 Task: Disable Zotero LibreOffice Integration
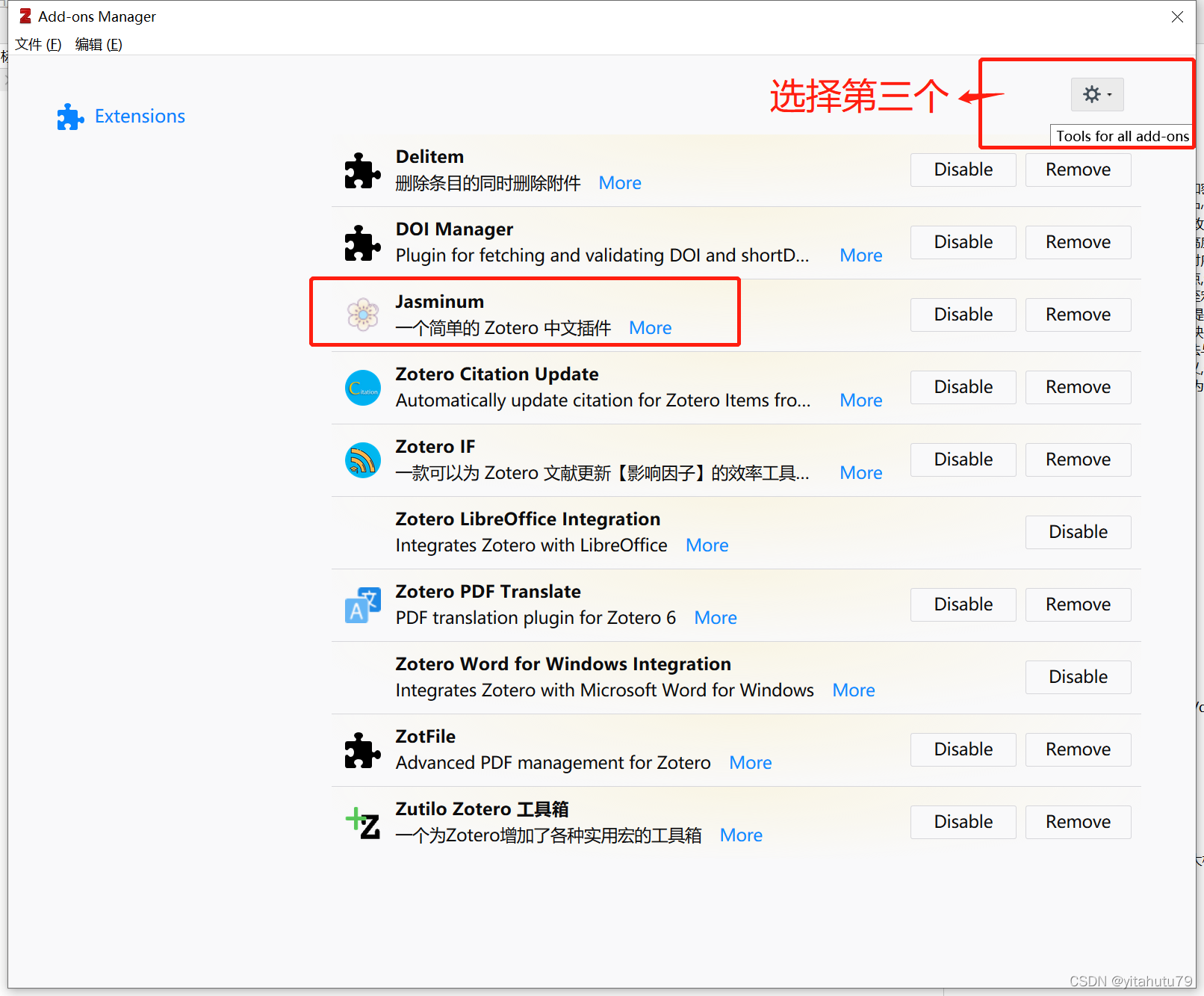point(1078,532)
